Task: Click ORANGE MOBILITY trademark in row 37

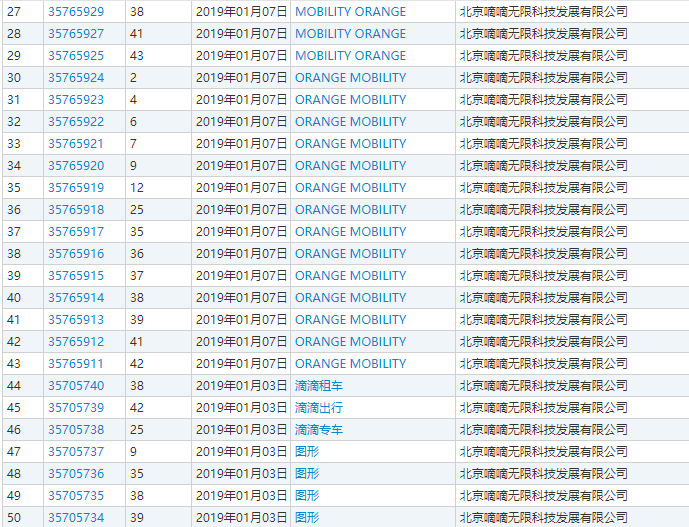Action: coord(350,232)
